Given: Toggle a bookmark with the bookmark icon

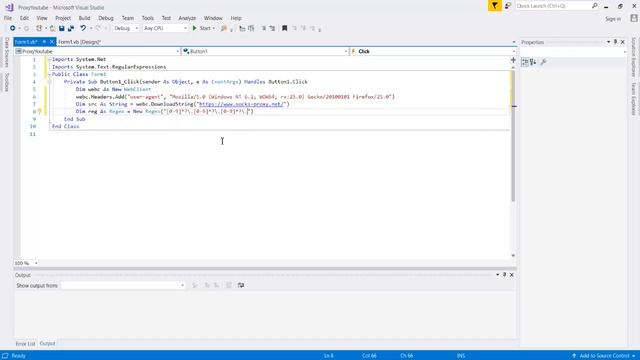Looking at the screenshot, I should [284, 28].
